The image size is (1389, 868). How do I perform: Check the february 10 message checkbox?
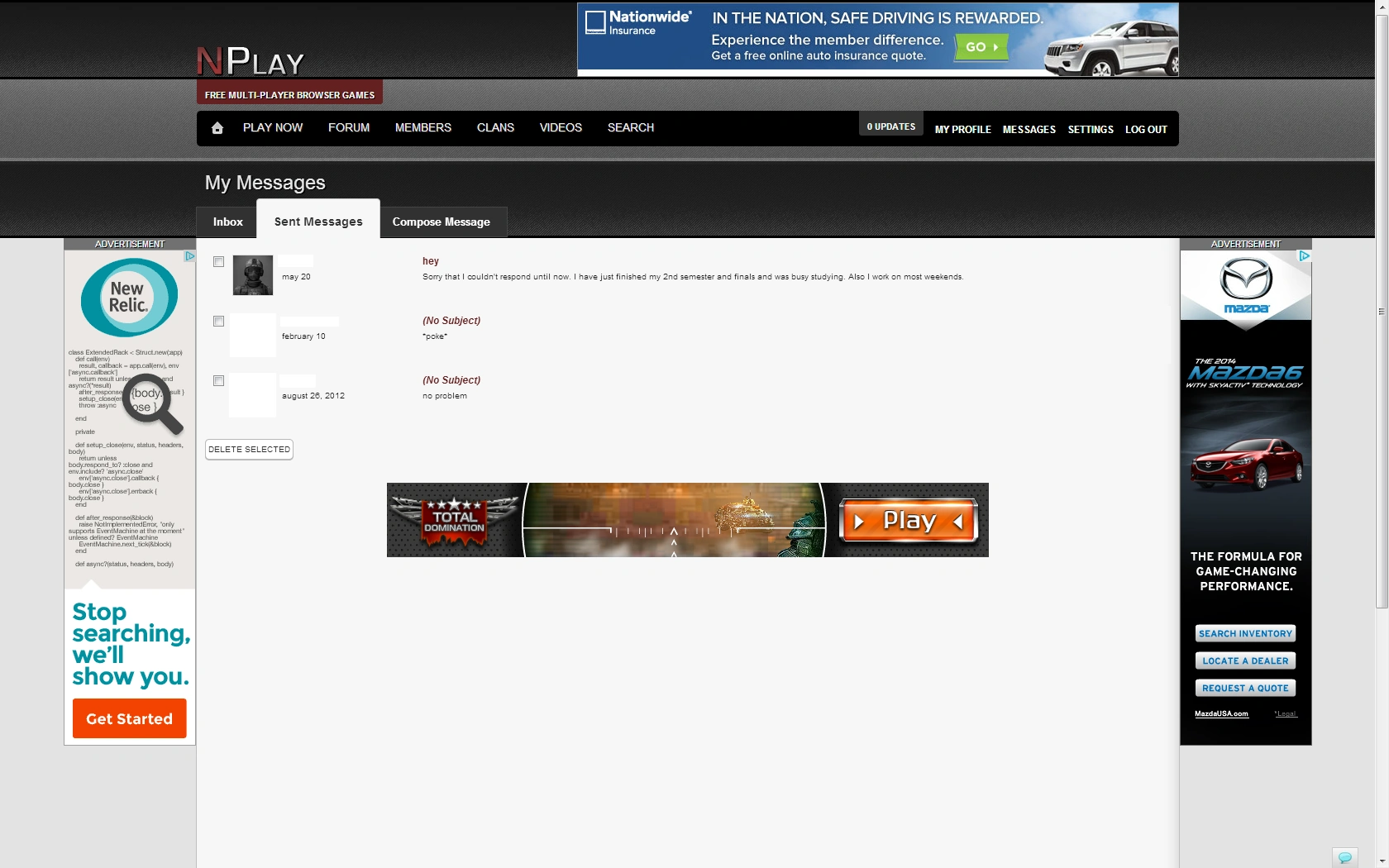(218, 322)
